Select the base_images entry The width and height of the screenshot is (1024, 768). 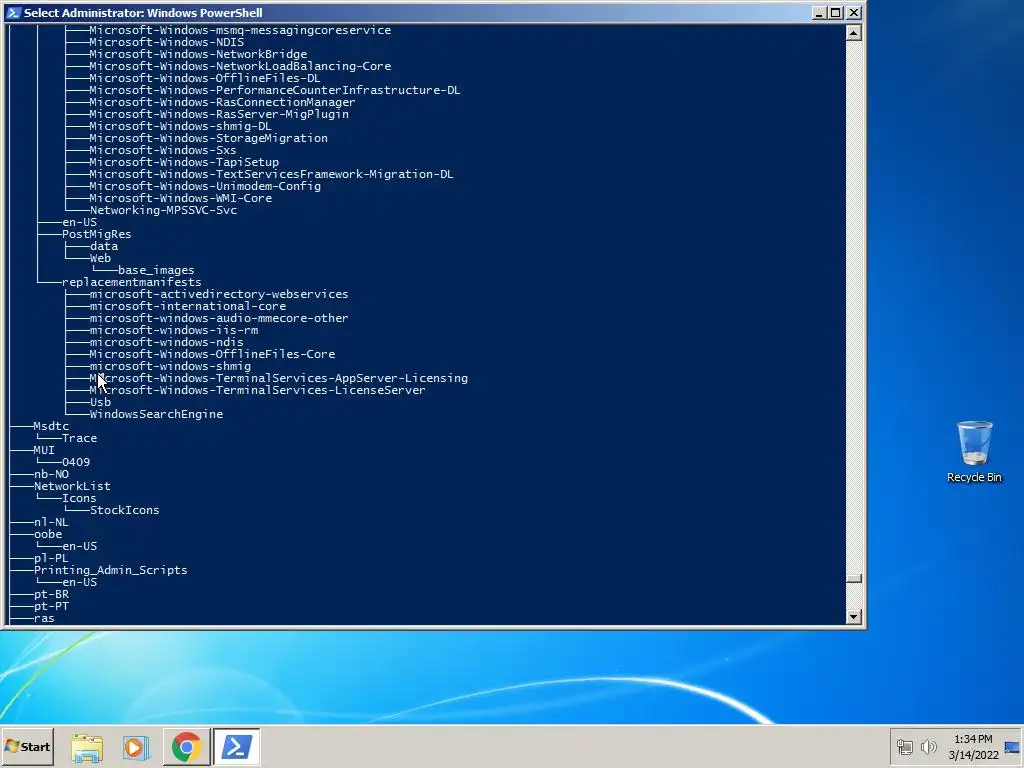click(156, 270)
